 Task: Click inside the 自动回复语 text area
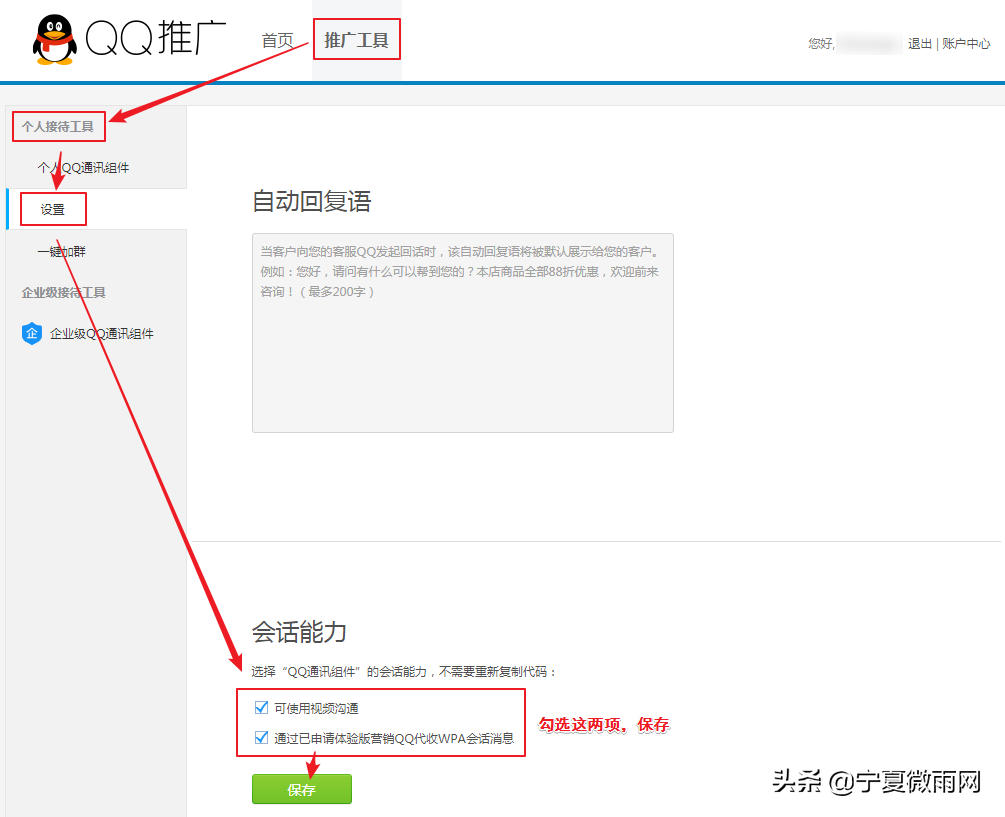tap(462, 330)
